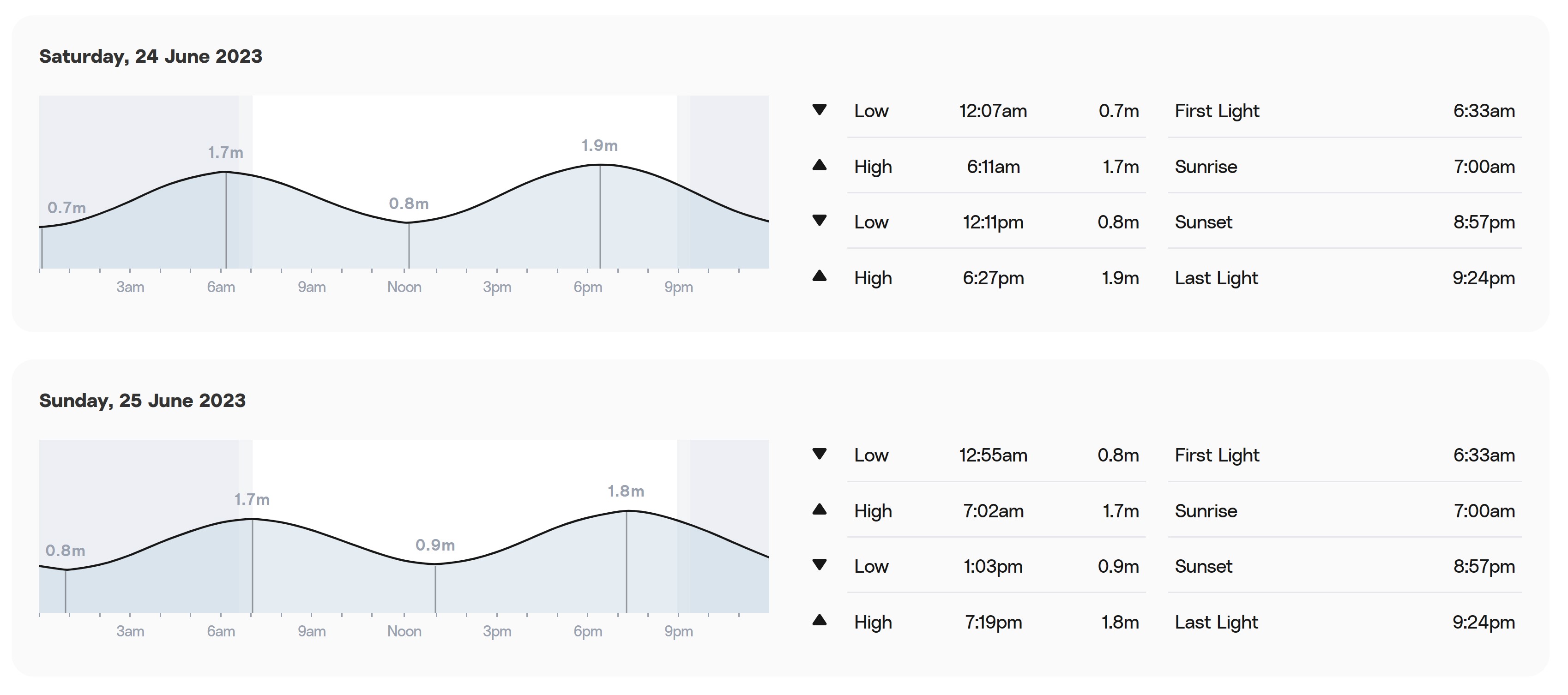Image resolution: width=1568 pixels, height=695 pixels.
Task: Click the low tide arrow icon for 1:03pm Sunday
Action: point(819,565)
